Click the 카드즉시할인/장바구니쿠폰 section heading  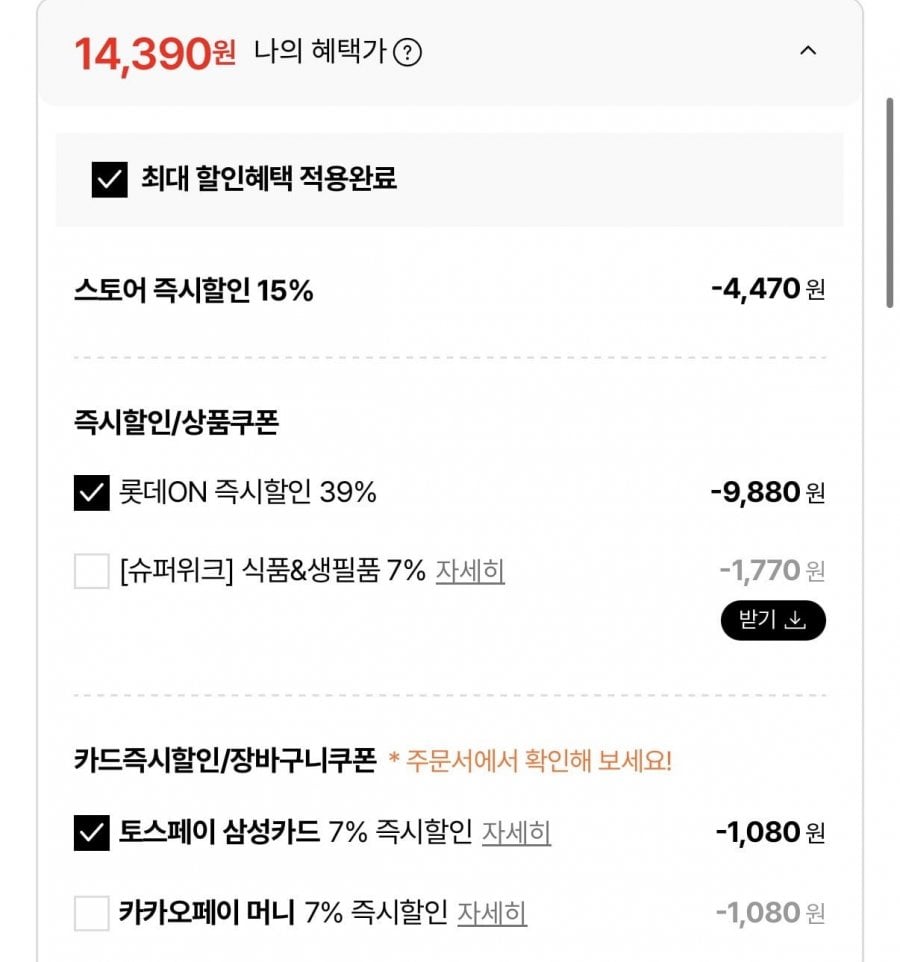[225, 762]
